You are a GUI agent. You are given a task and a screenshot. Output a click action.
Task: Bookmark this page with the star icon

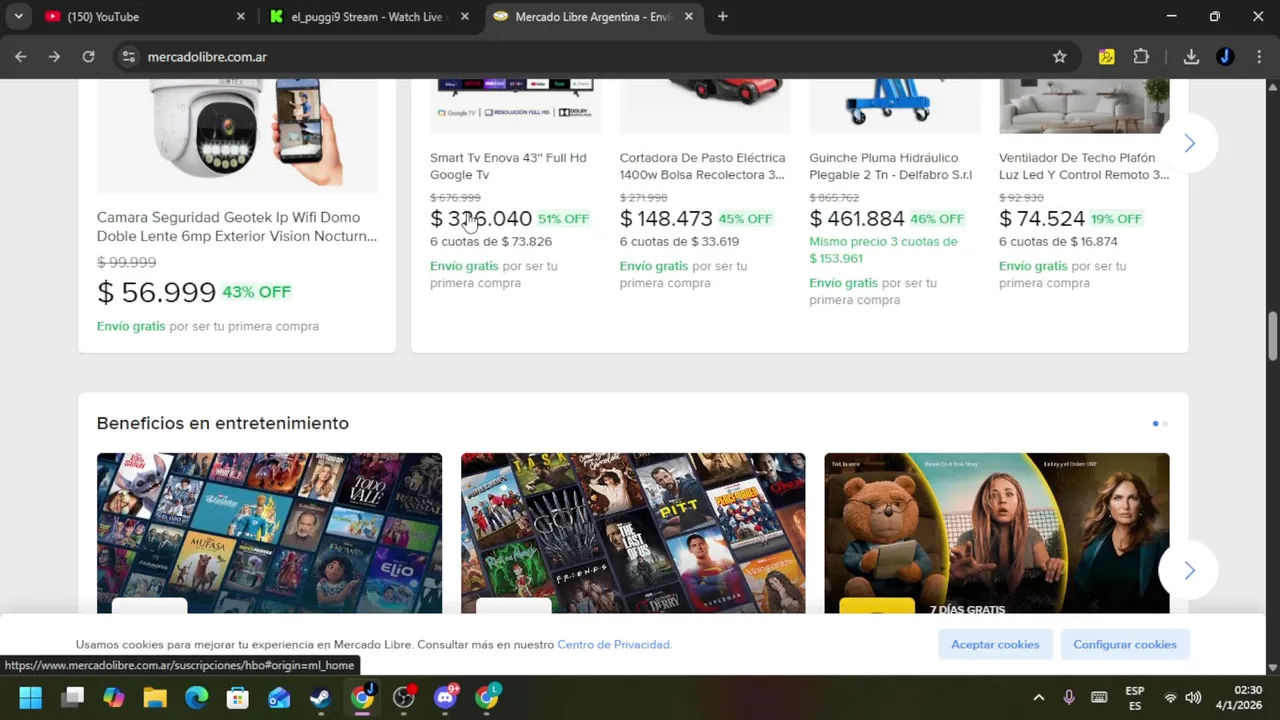[1060, 57]
